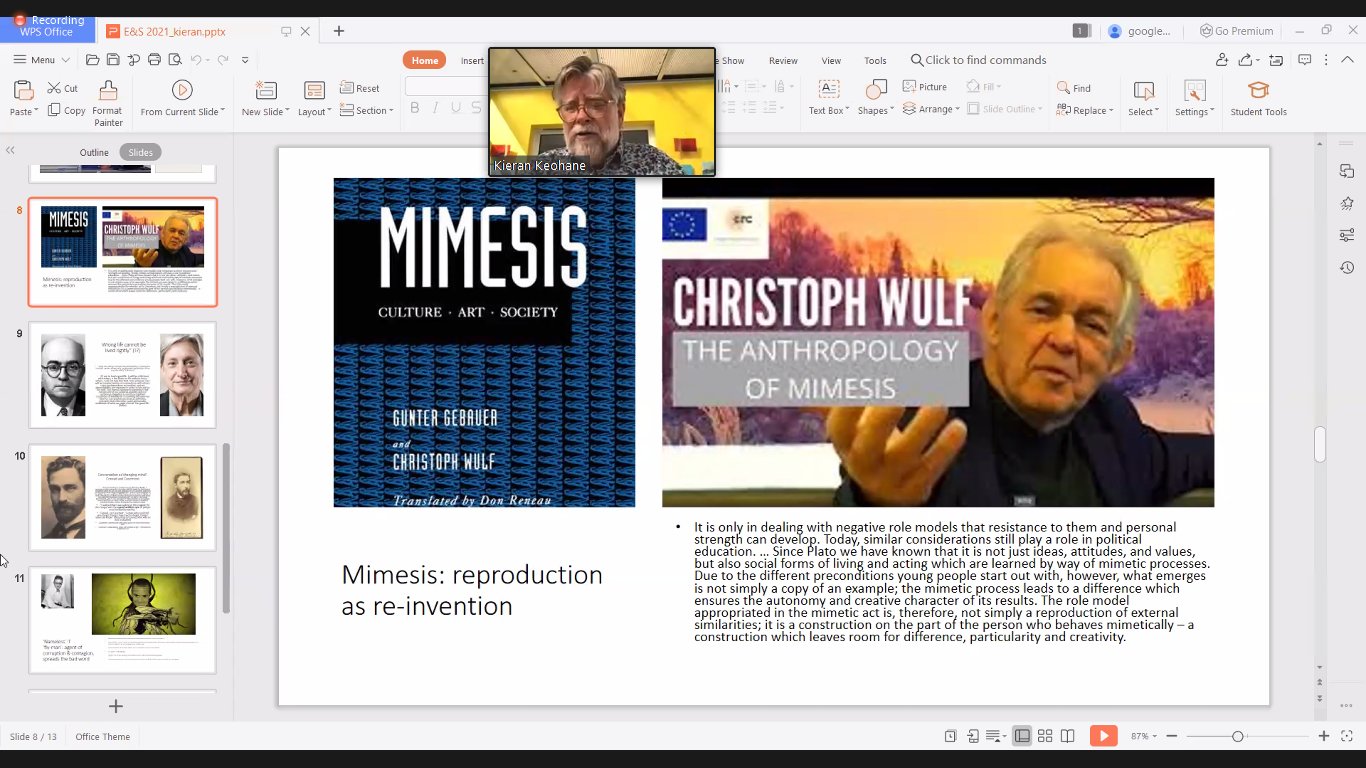Image resolution: width=1366 pixels, height=768 pixels.
Task: Click the Office Theme status bar label
Action: coord(103,737)
